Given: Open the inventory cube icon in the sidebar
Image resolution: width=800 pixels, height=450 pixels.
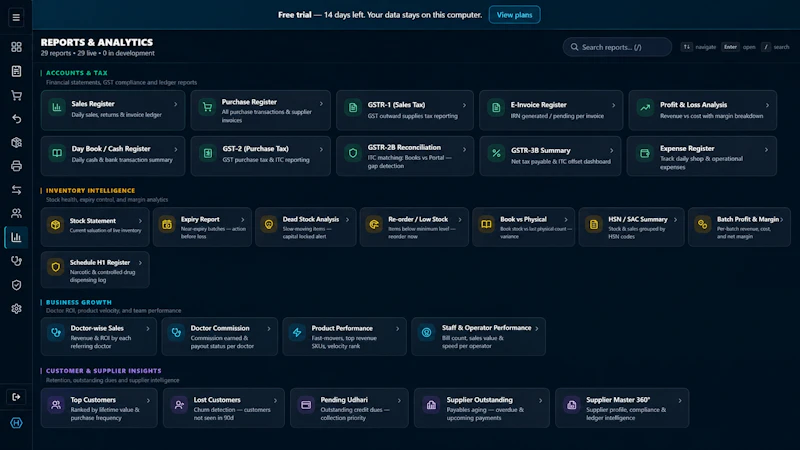Looking at the screenshot, I should 16,142.
